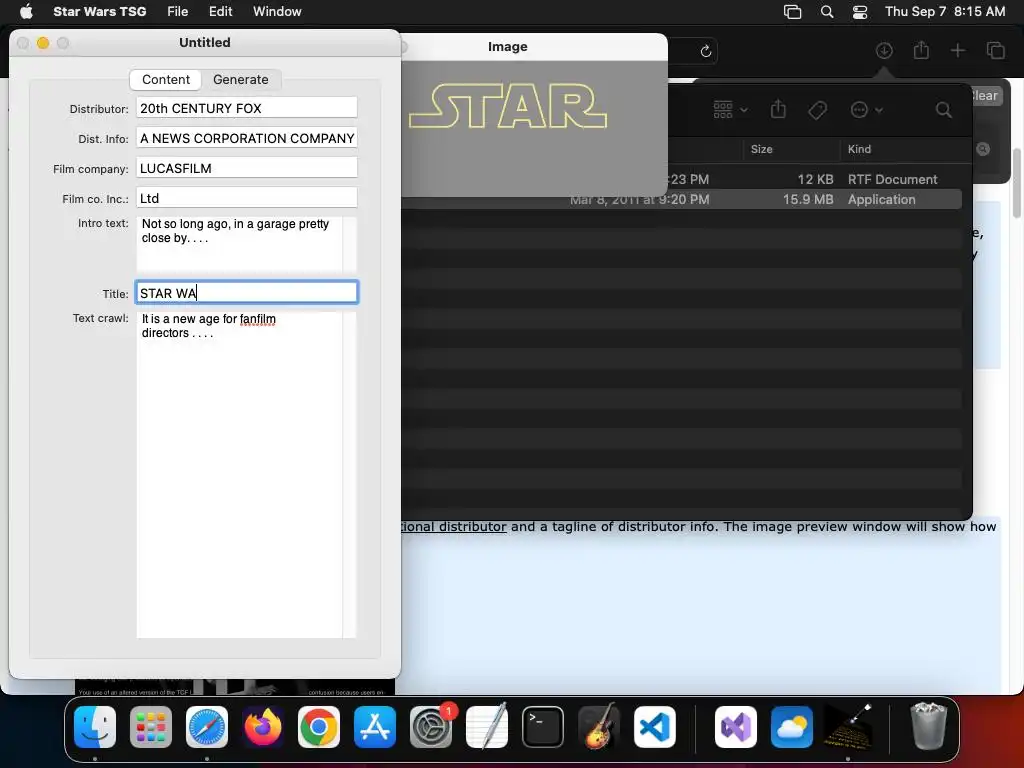Viewport: 1024px width, 768px height.
Task: Launch Google Chrome from the Dock
Action: click(319, 726)
